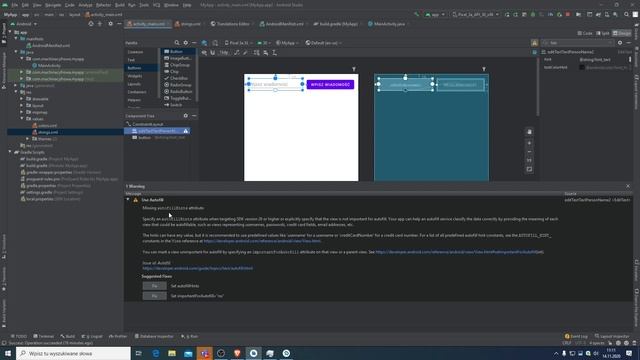Screen dimensions: 640x360
Task: Switch editor to Code view
Action: 585,33
